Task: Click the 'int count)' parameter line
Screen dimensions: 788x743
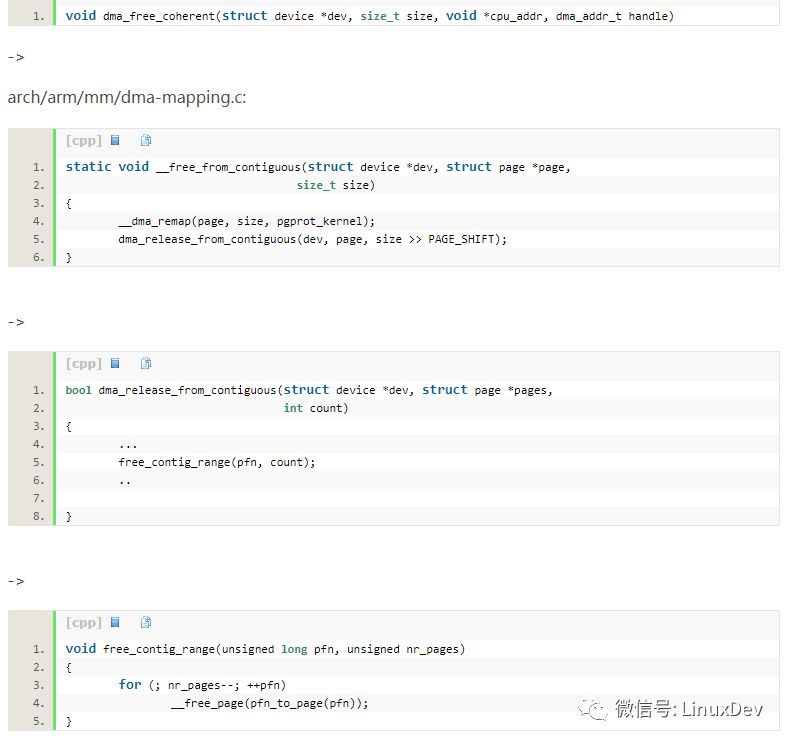Action: tap(315, 408)
